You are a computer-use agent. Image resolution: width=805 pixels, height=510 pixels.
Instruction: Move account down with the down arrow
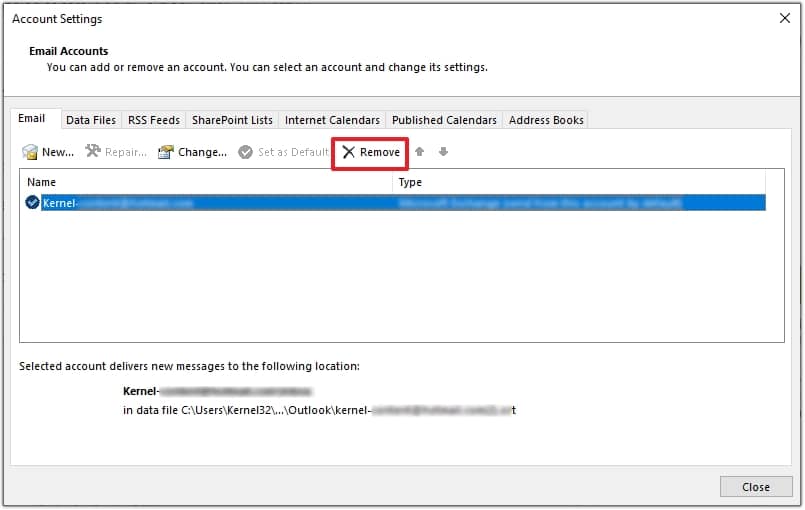(444, 152)
